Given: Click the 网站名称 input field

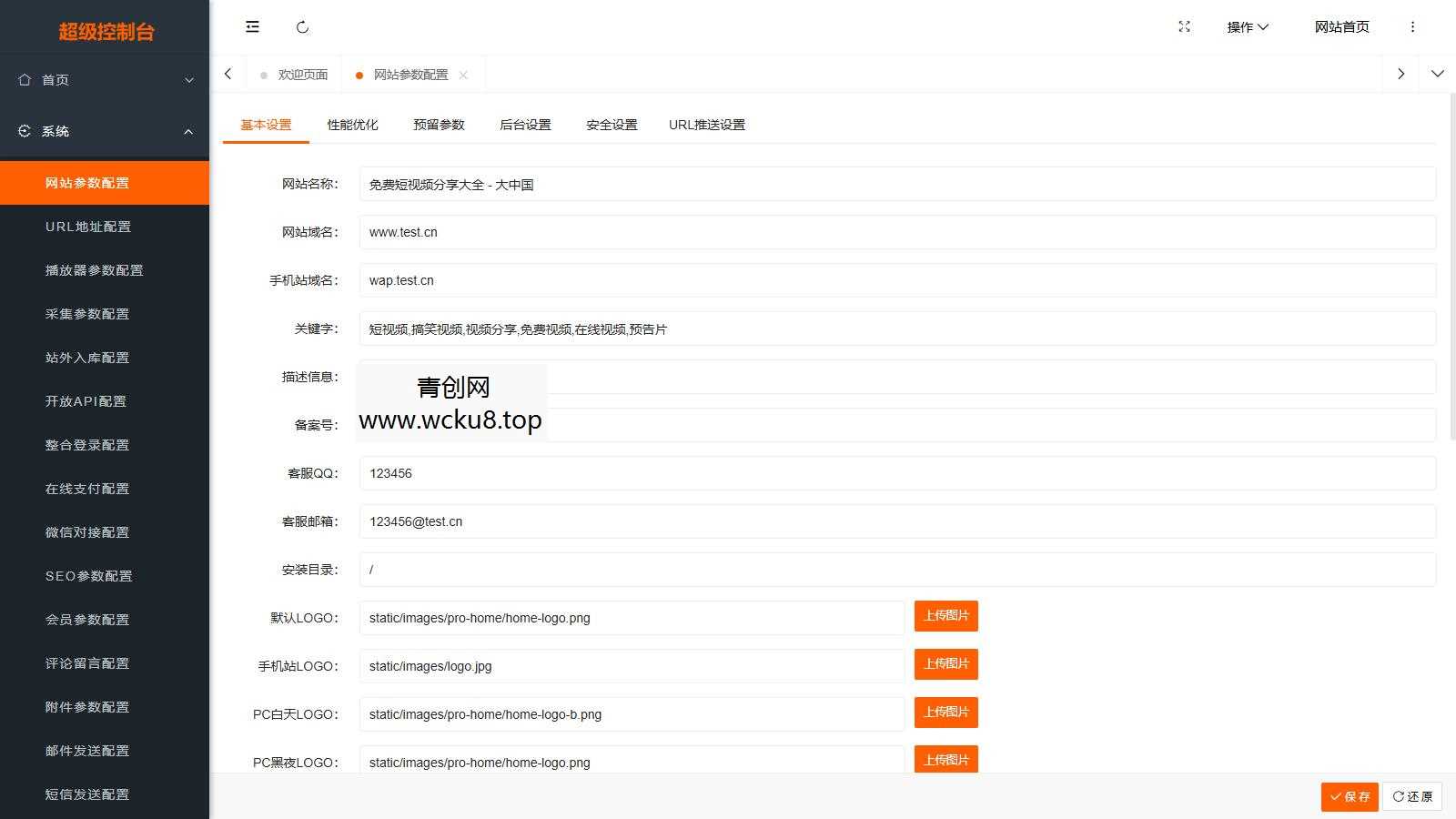Looking at the screenshot, I should (896, 184).
